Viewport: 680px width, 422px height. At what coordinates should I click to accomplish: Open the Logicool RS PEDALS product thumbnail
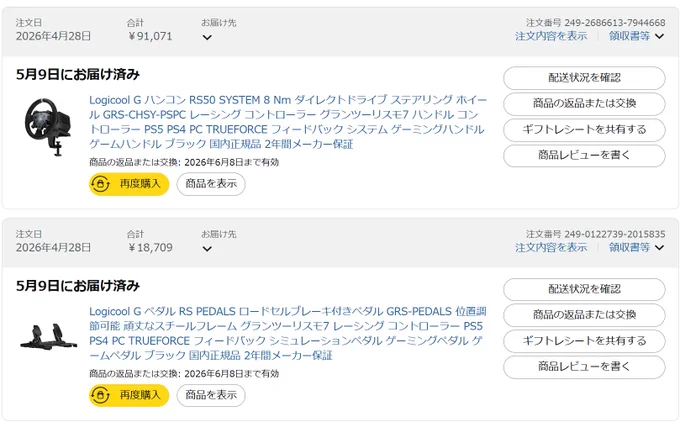tap(48, 337)
